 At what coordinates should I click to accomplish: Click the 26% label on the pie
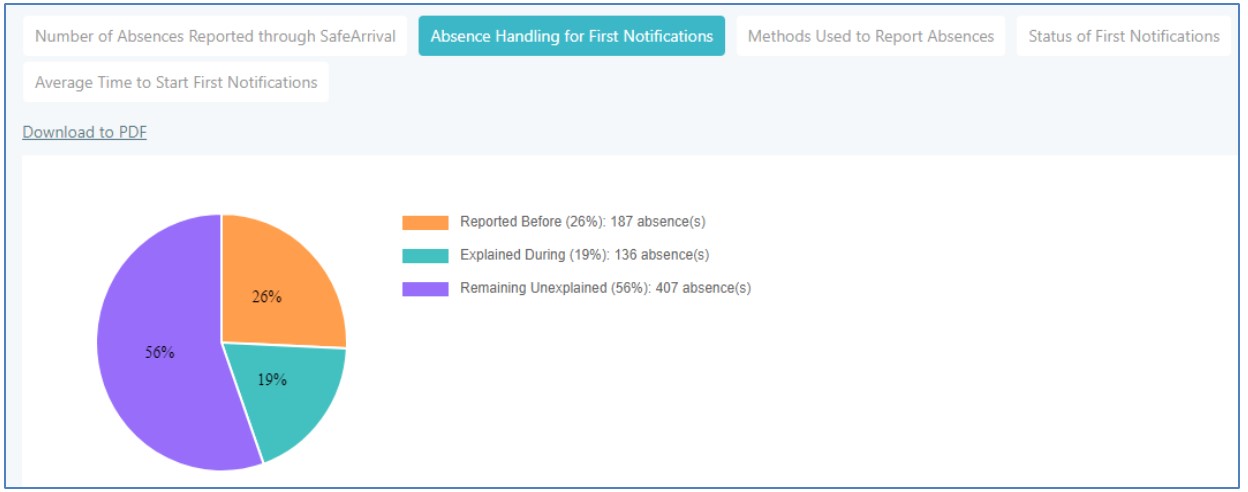[266, 297]
